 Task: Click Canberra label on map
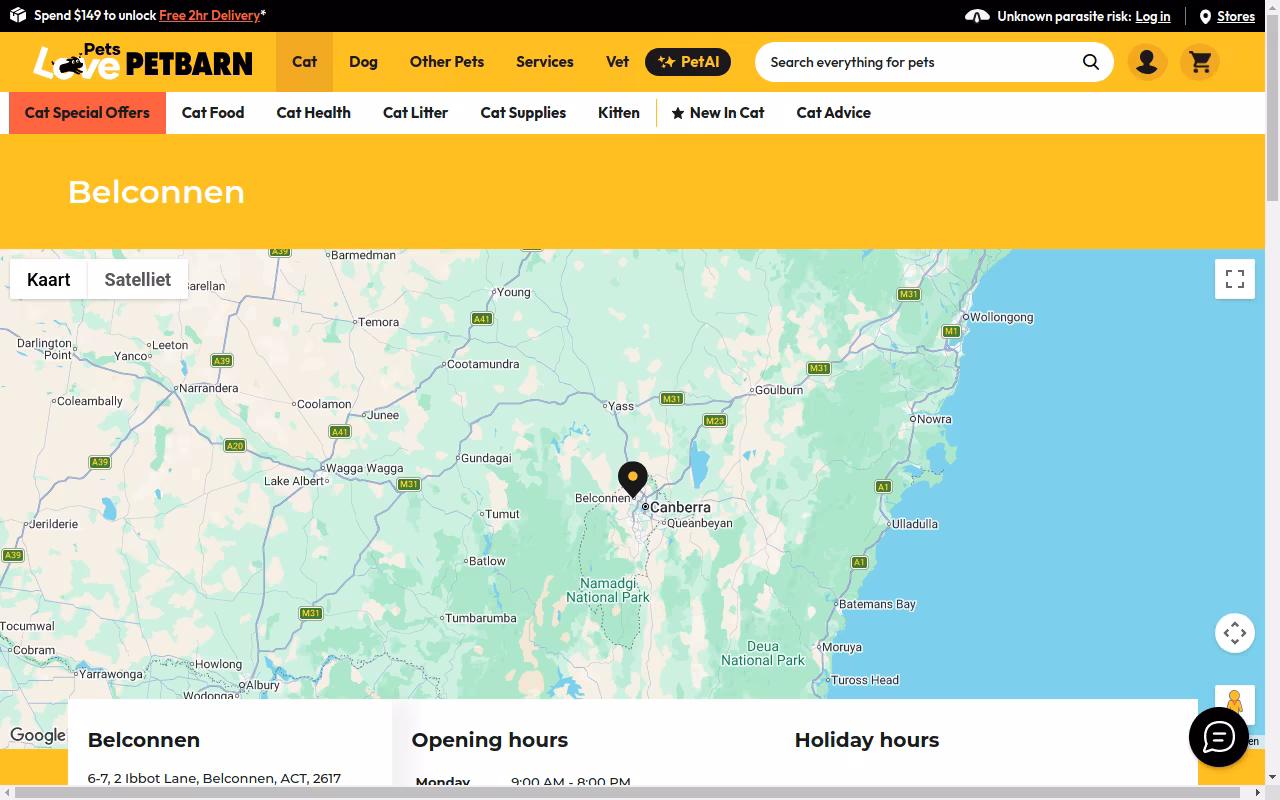[680, 507]
